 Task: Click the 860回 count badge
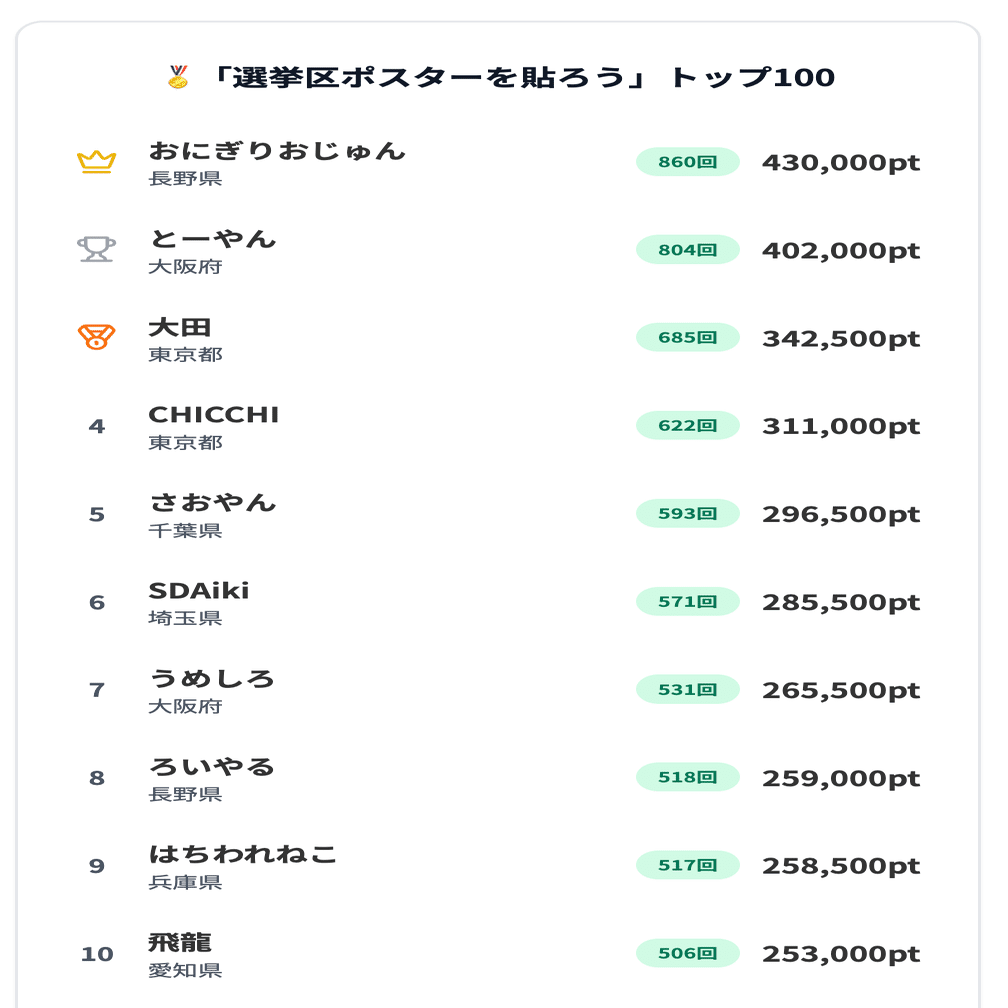pos(687,162)
